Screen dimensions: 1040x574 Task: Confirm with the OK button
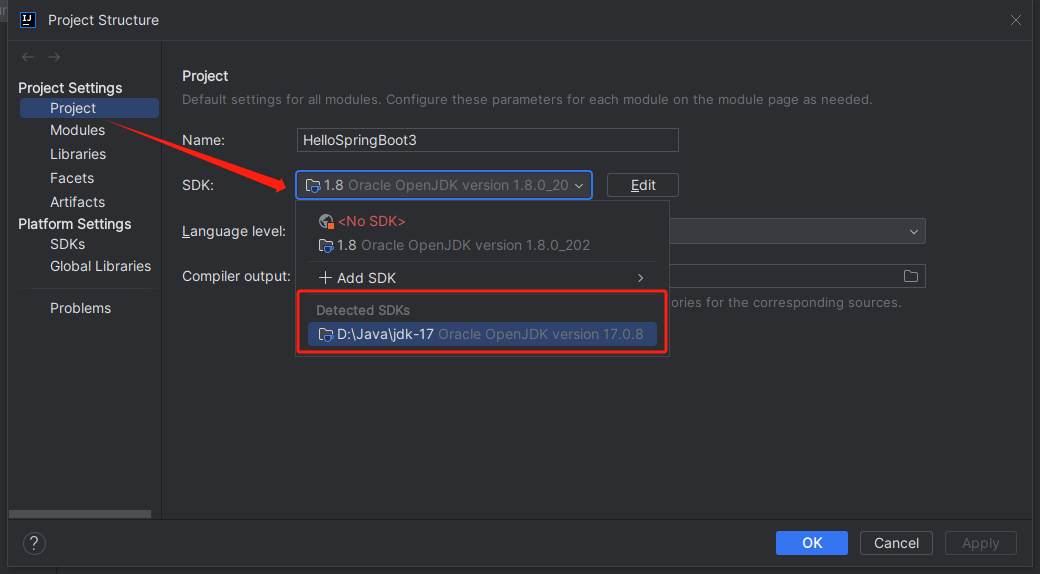point(812,543)
